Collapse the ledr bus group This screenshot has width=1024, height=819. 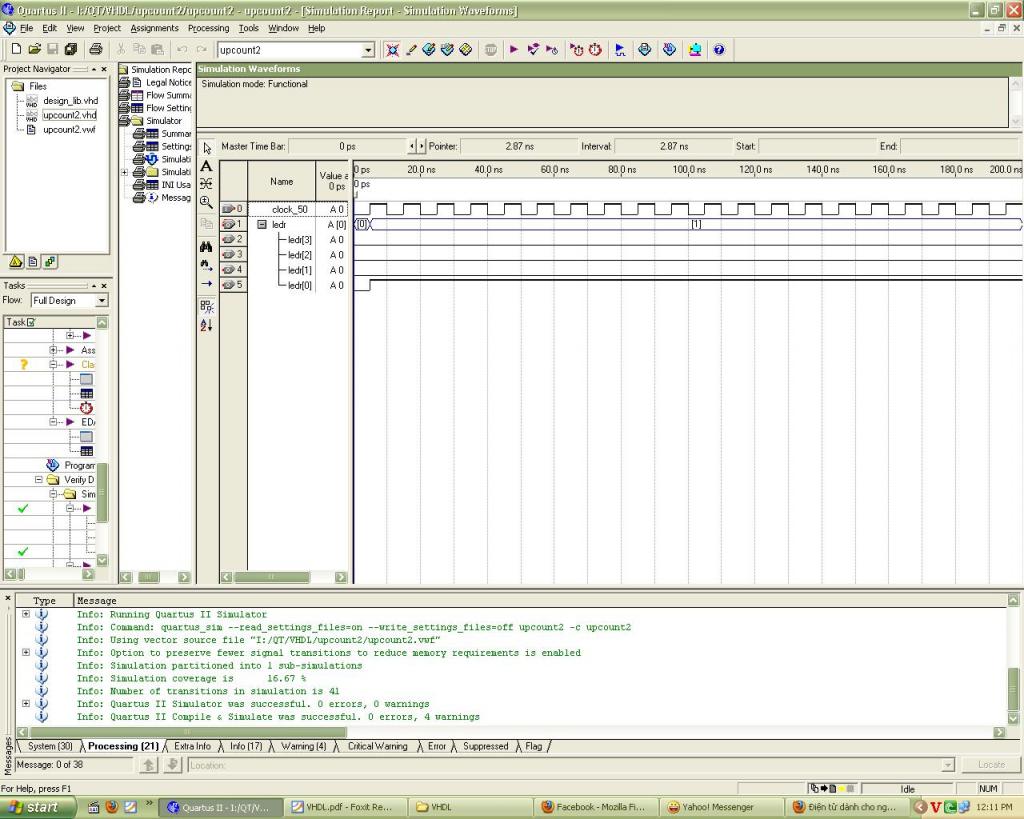(x=262, y=225)
